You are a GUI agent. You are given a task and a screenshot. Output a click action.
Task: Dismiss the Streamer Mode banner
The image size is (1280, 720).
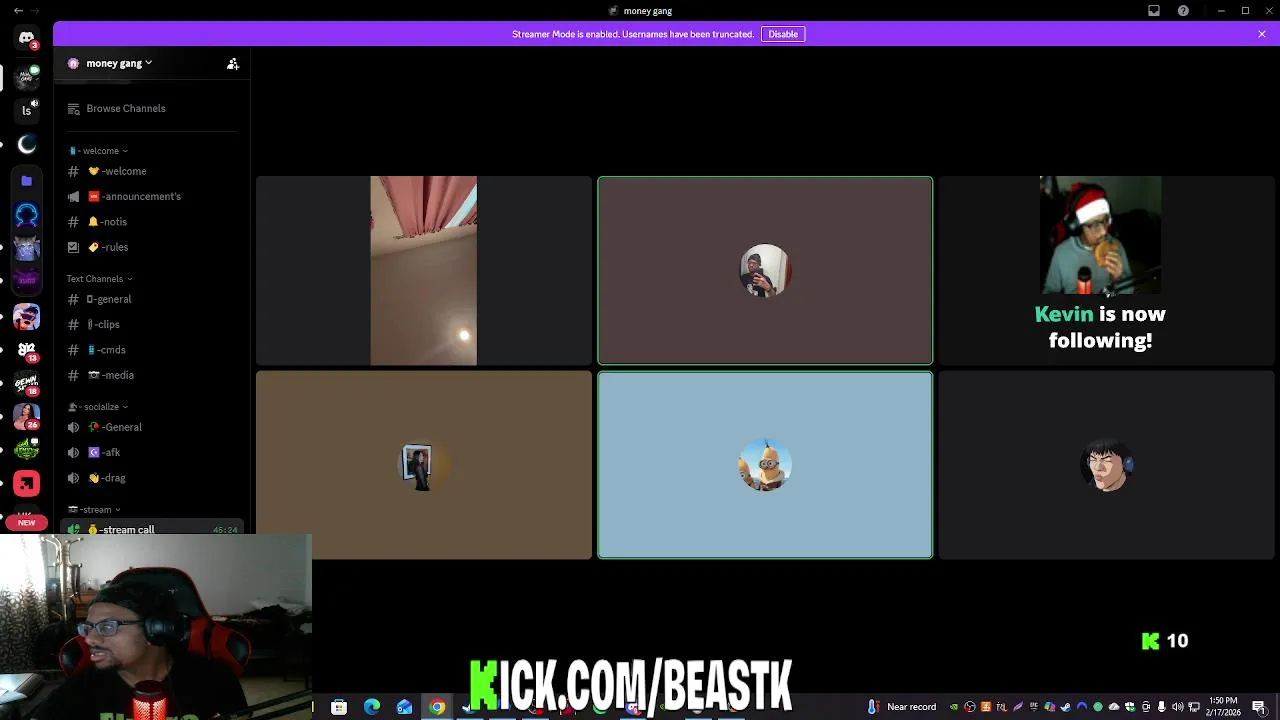[1262, 34]
